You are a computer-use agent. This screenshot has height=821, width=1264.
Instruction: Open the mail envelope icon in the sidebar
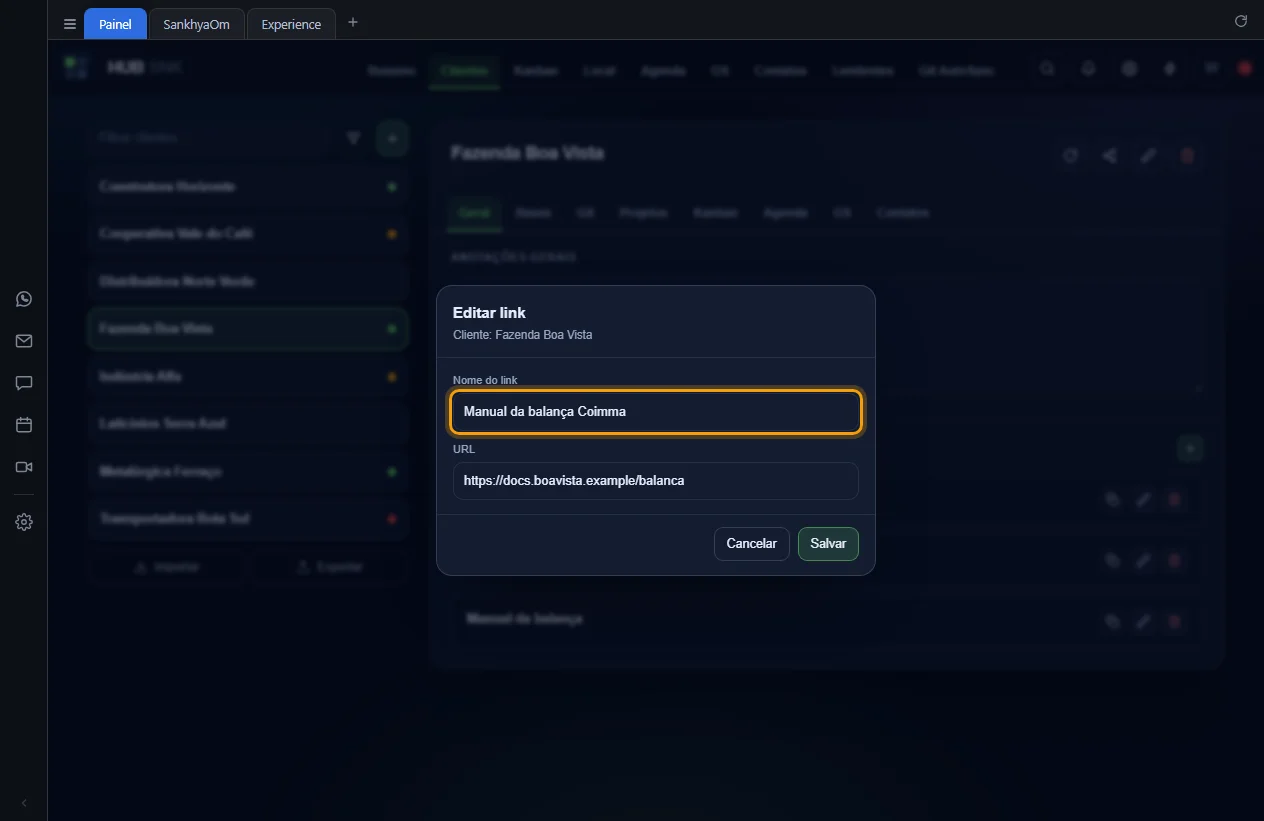pyautogui.click(x=24, y=341)
